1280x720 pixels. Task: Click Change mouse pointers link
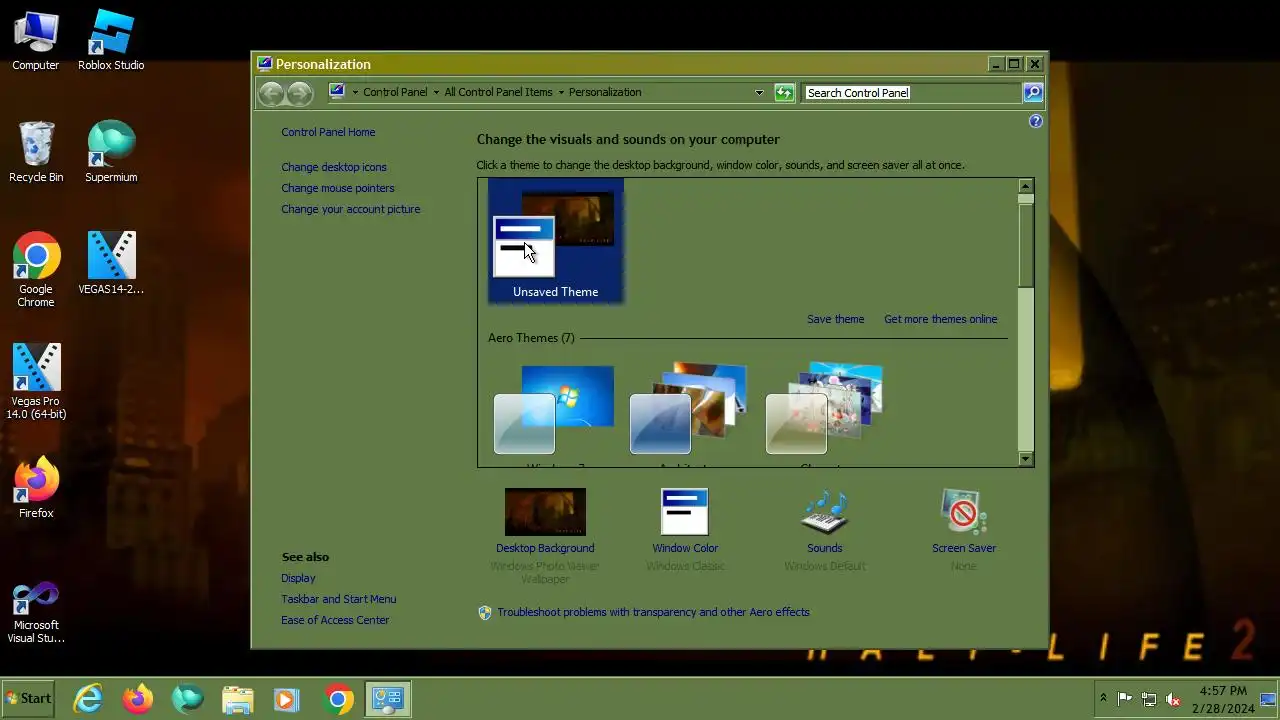tap(338, 188)
